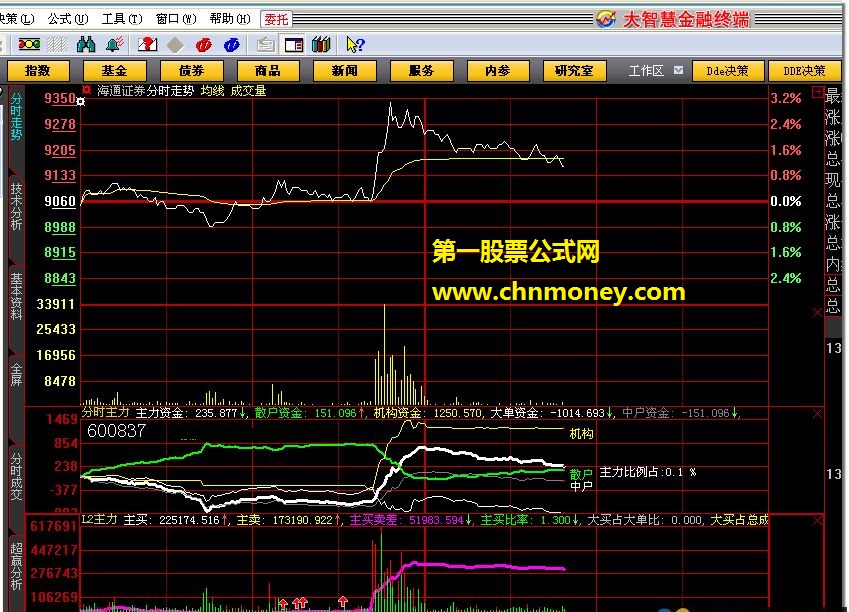The height and width of the screenshot is (612, 849).
Task: Close the volume panel via red X
Action: coord(817,313)
